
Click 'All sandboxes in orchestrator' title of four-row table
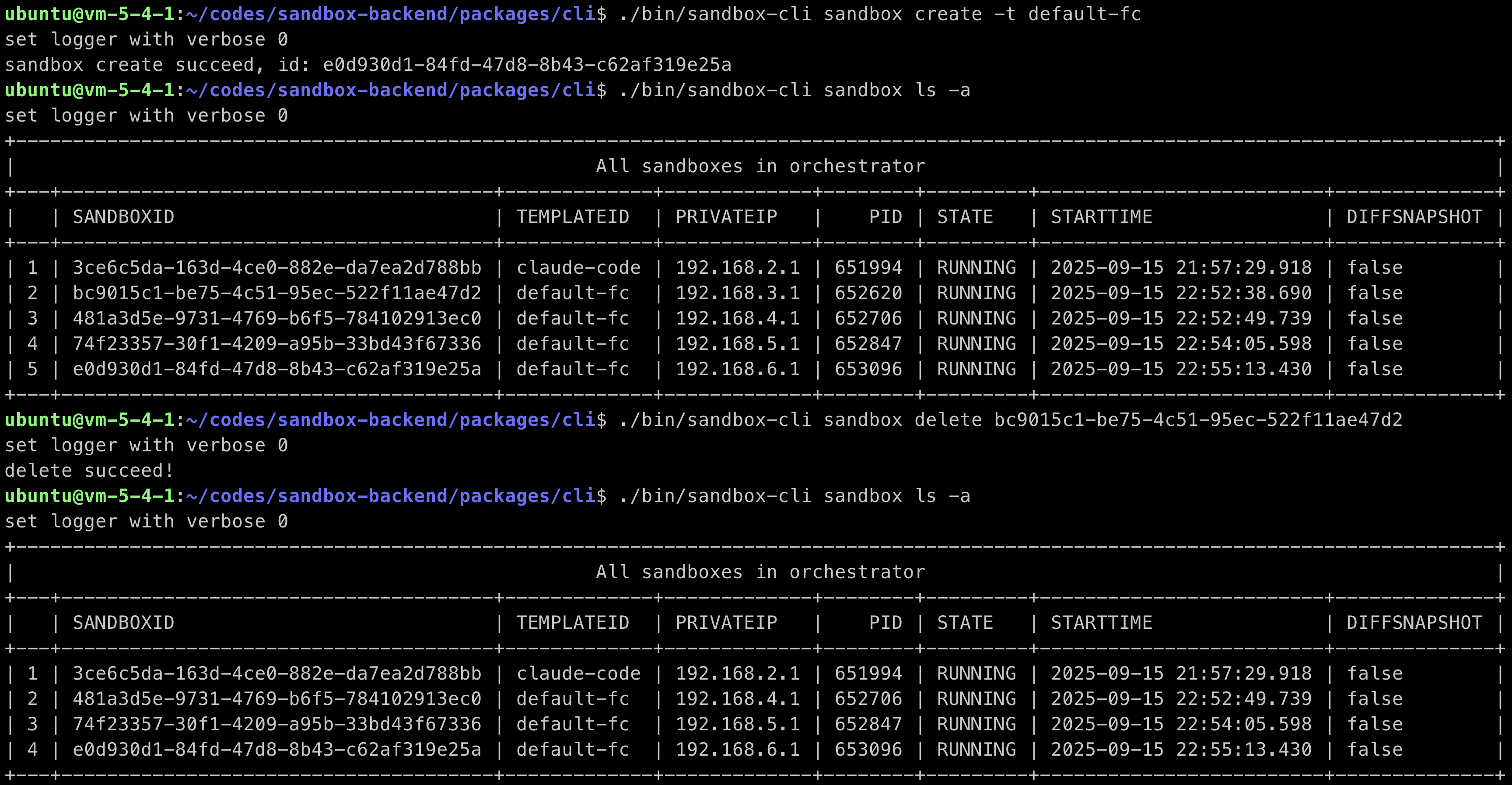760,572
